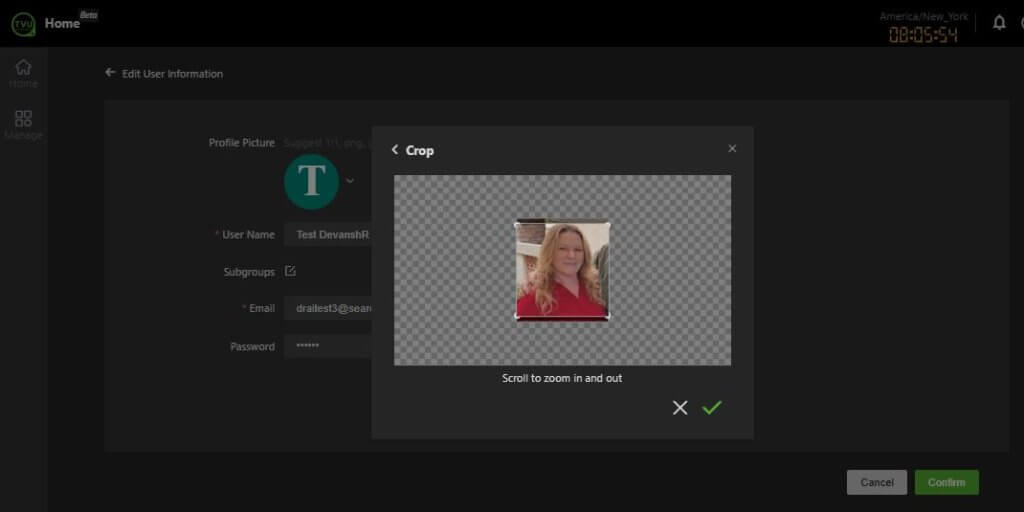Click the TVU logo icon
Screen dimensions: 1024x512
(x=22, y=24)
